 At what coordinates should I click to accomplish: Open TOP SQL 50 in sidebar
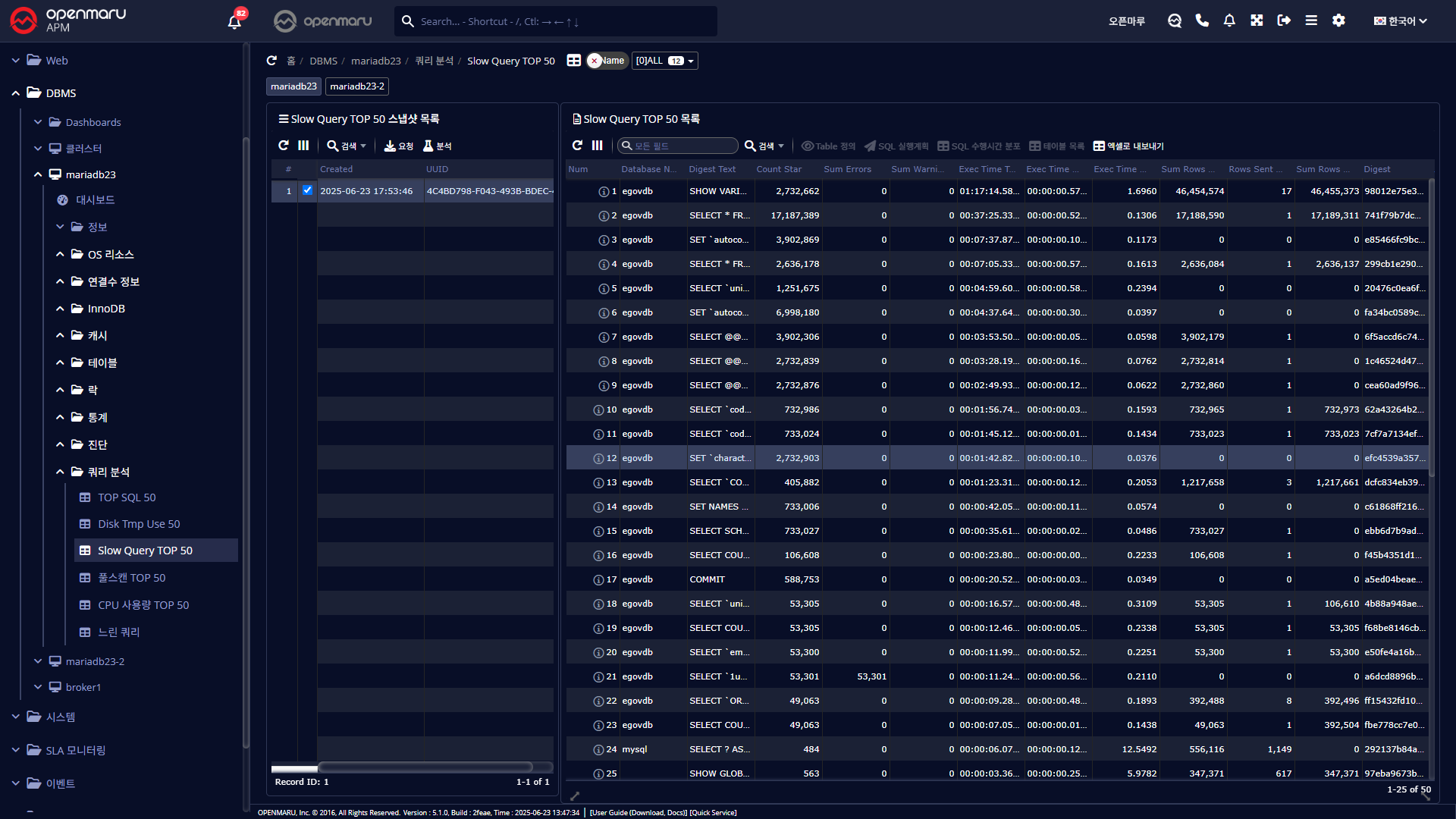(x=126, y=497)
